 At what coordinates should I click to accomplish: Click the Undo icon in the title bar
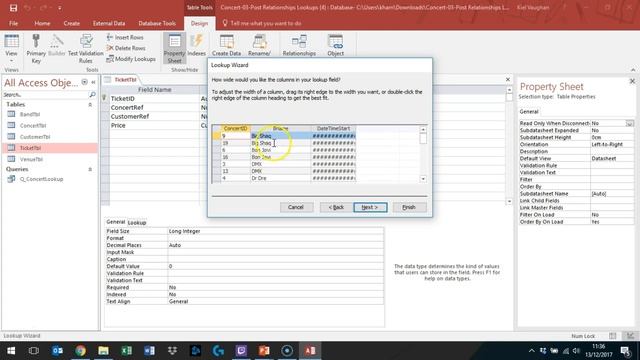tap(28, 8)
